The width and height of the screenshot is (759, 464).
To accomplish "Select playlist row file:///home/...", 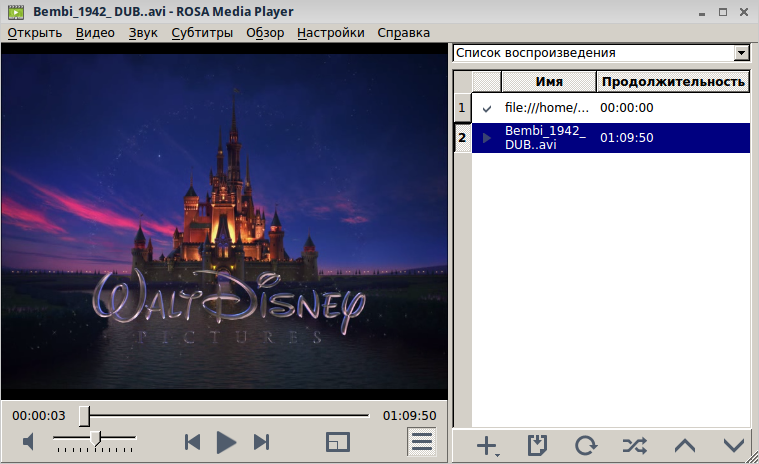I will [611, 107].
